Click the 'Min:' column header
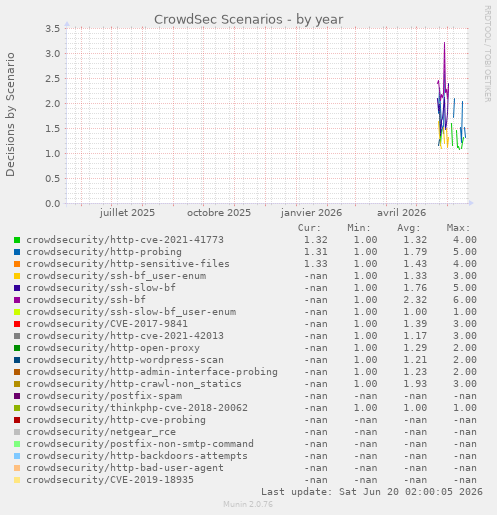Image resolution: width=497 pixels, height=515 pixels. click(x=359, y=228)
